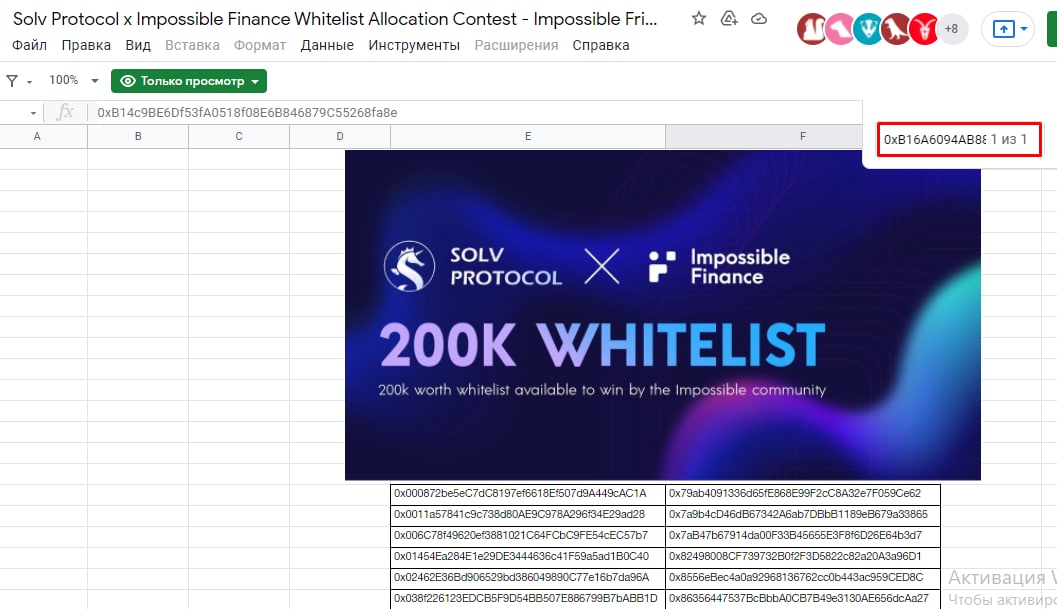Select cell 0x8556eBec4a0a92968136762cc0b443ac959CED8C

(x=803, y=577)
